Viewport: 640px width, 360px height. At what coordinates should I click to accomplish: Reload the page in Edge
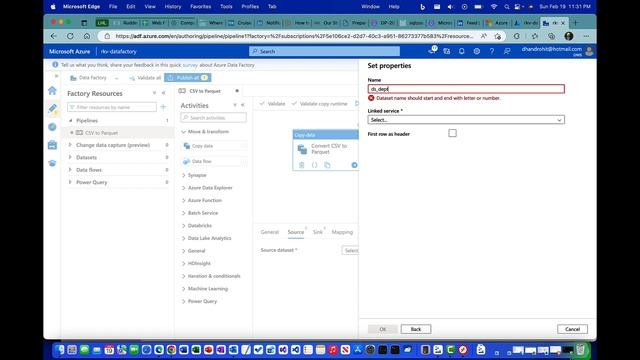click(x=70, y=36)
